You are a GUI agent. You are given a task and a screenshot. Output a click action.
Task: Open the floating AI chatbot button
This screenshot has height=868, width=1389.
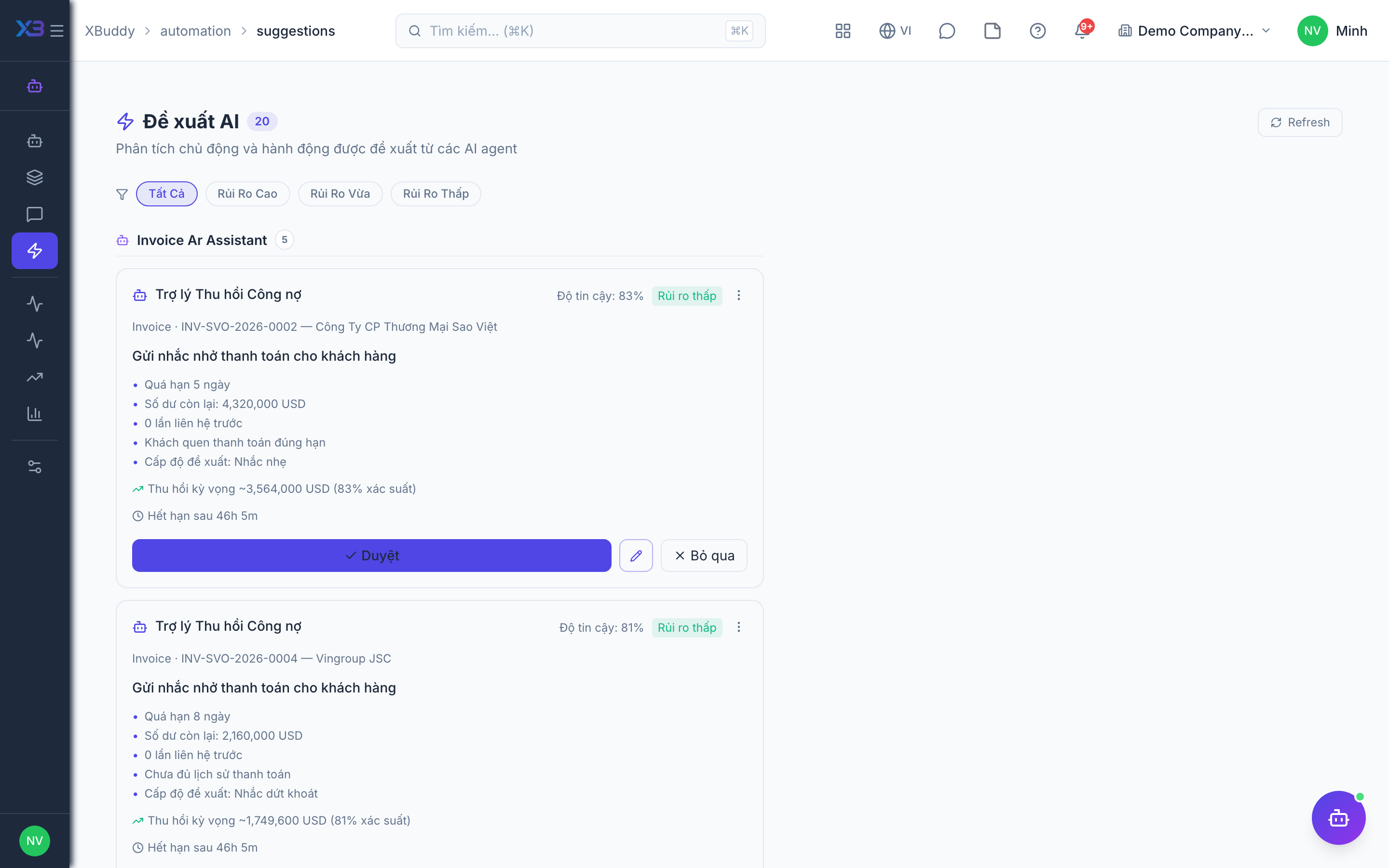tap(1338, 817)
